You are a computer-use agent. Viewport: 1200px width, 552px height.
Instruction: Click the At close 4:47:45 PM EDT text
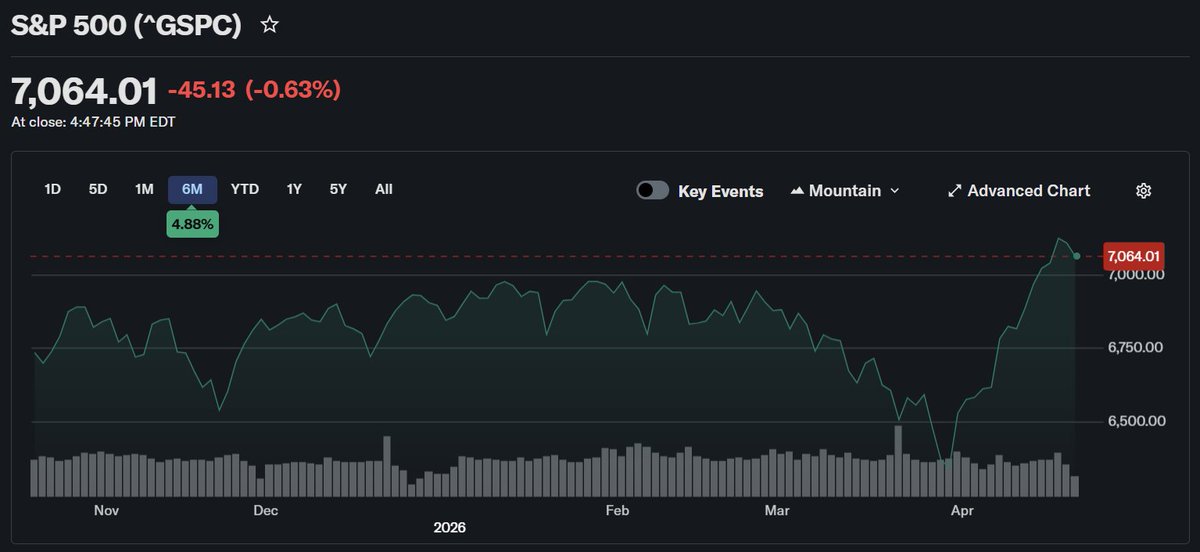[94, 122]
